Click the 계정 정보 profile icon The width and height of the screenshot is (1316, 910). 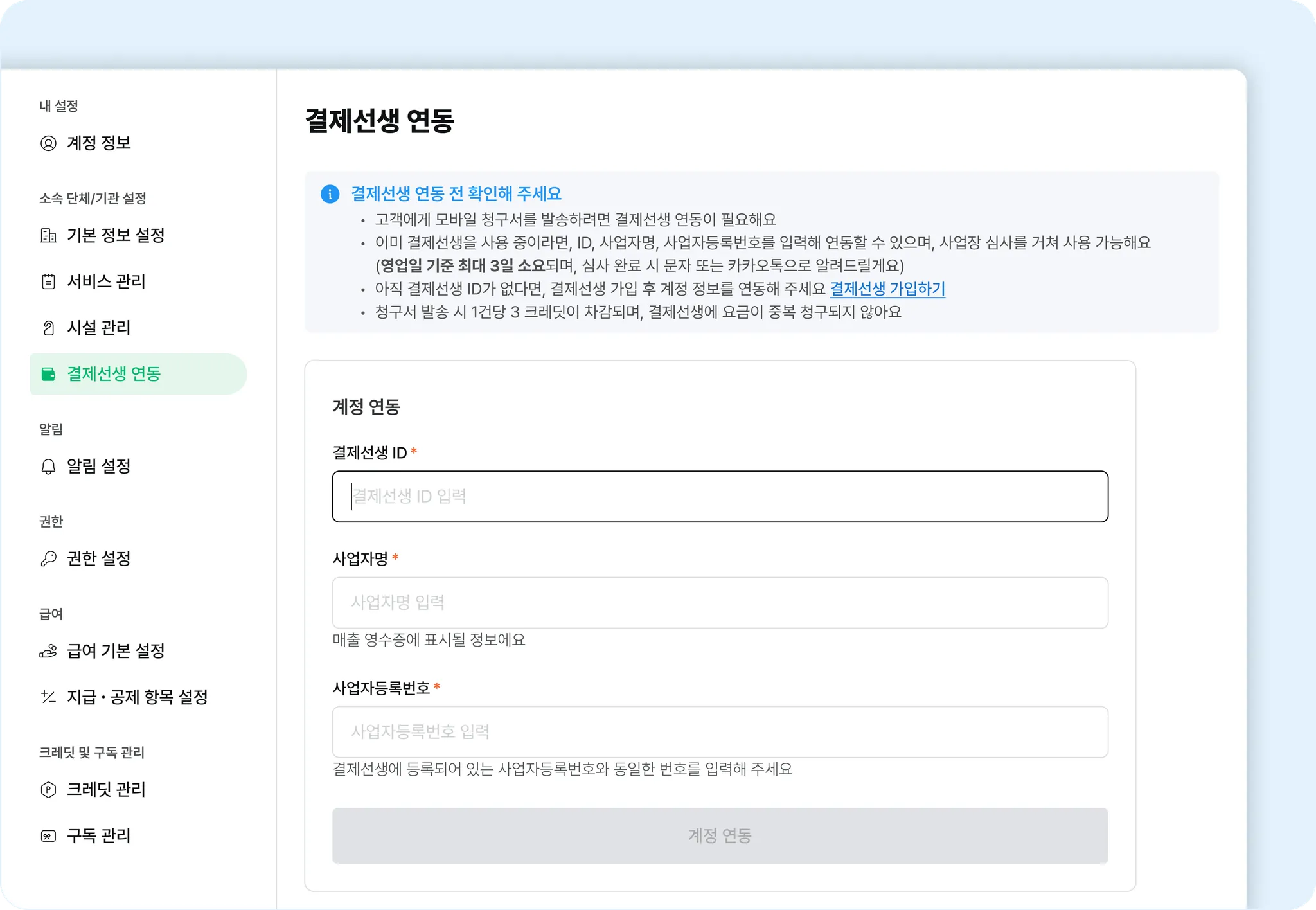[48, 143]
